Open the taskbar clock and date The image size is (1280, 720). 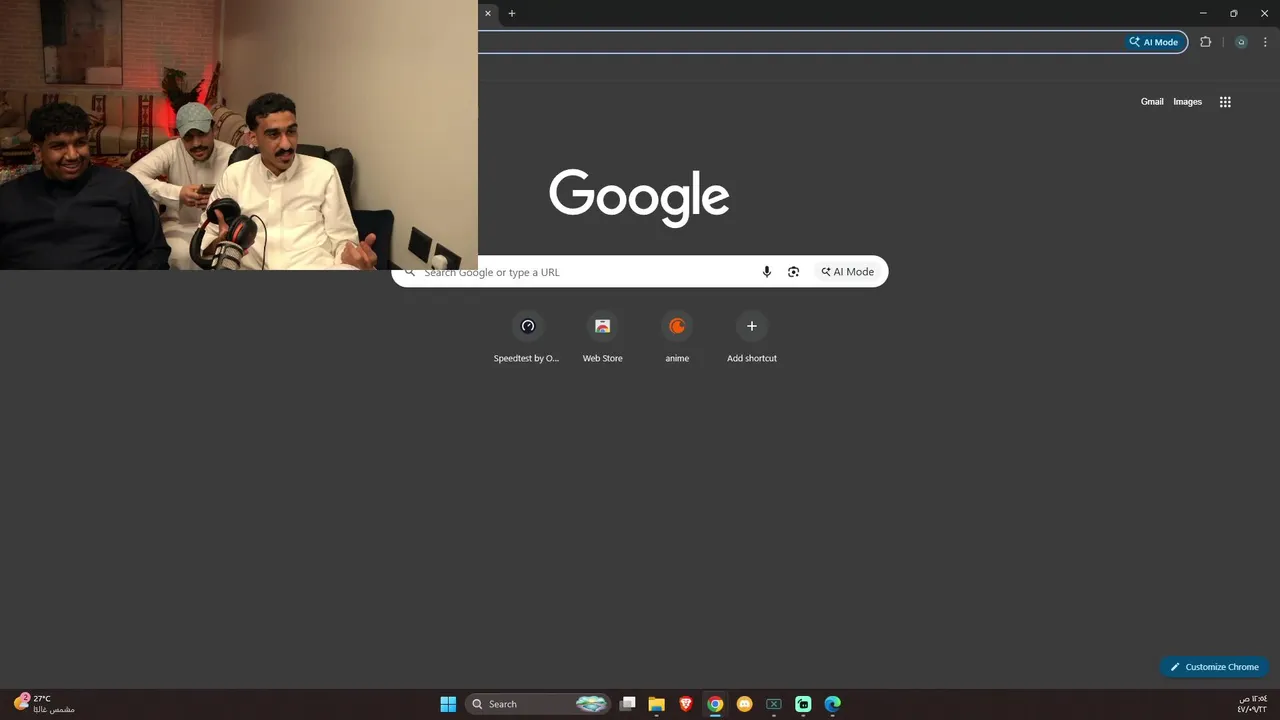[1252, 704]
